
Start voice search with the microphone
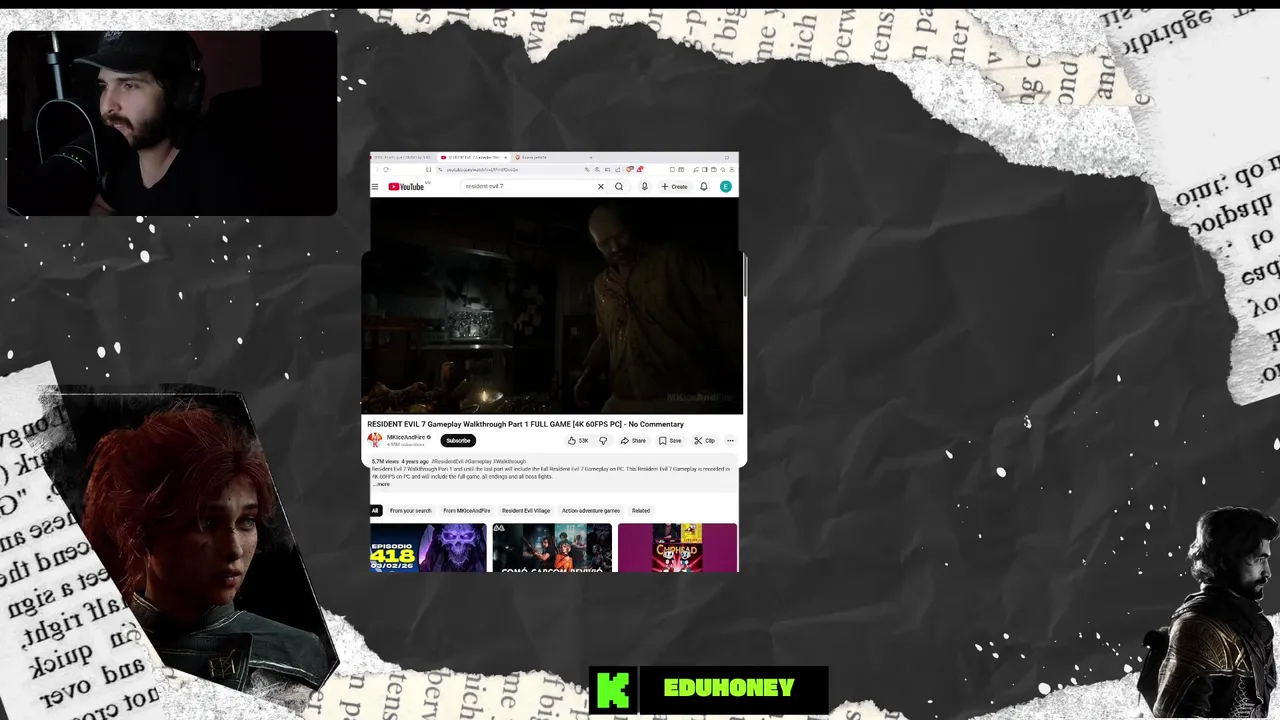point(644,187)
